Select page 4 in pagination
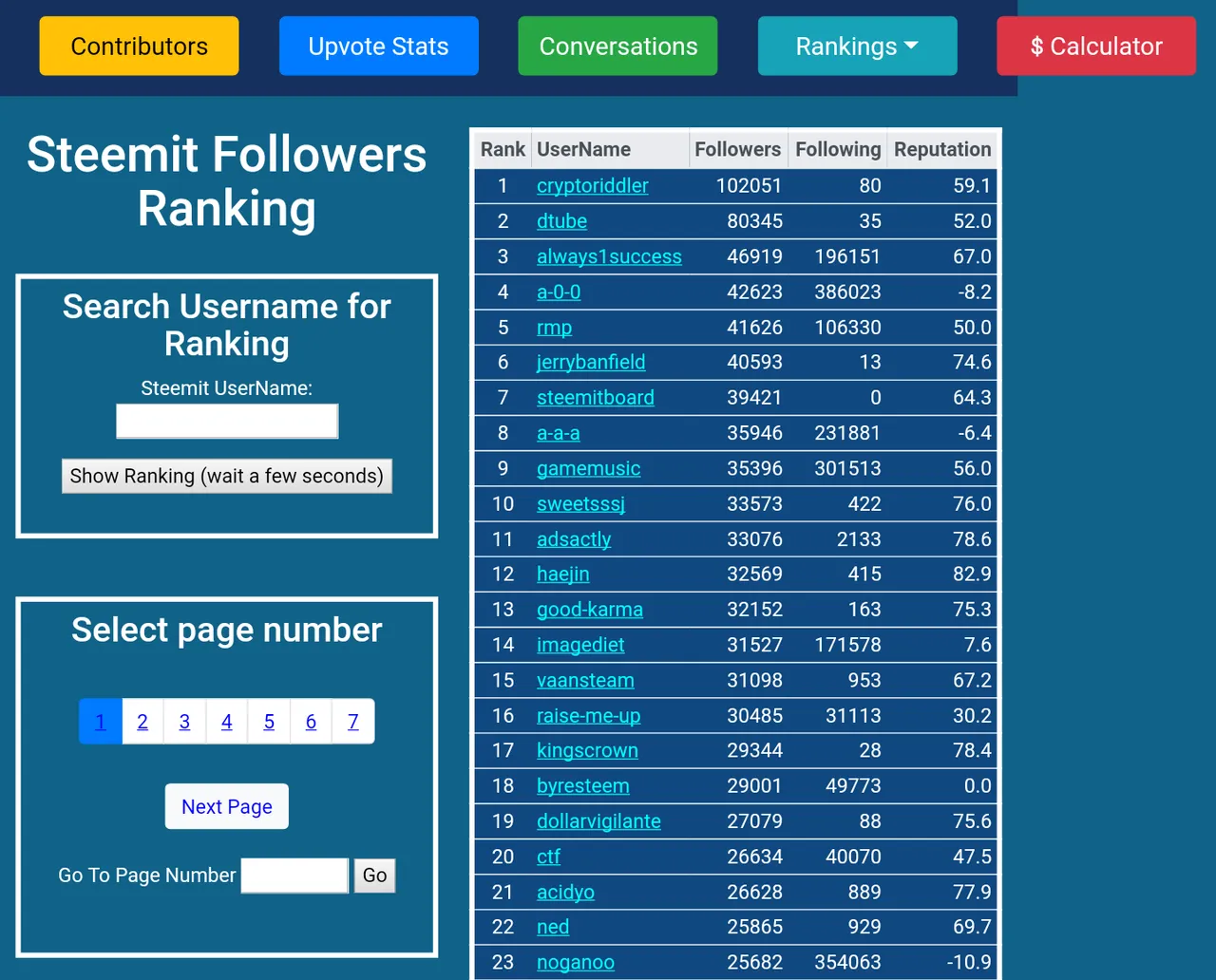The width and height of the screenshot is (1216, 980). coord(227,722)
